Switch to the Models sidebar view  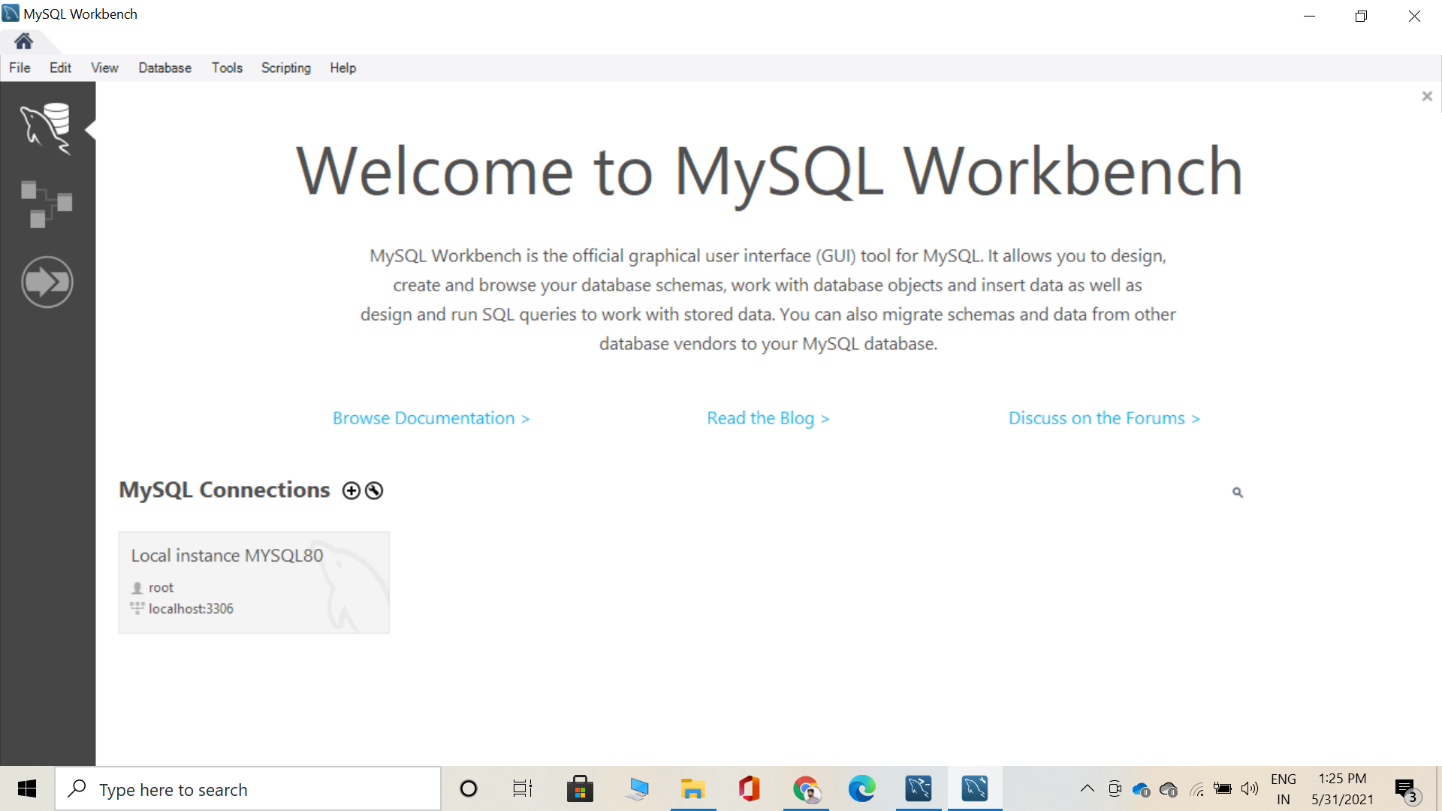[47, 204]
